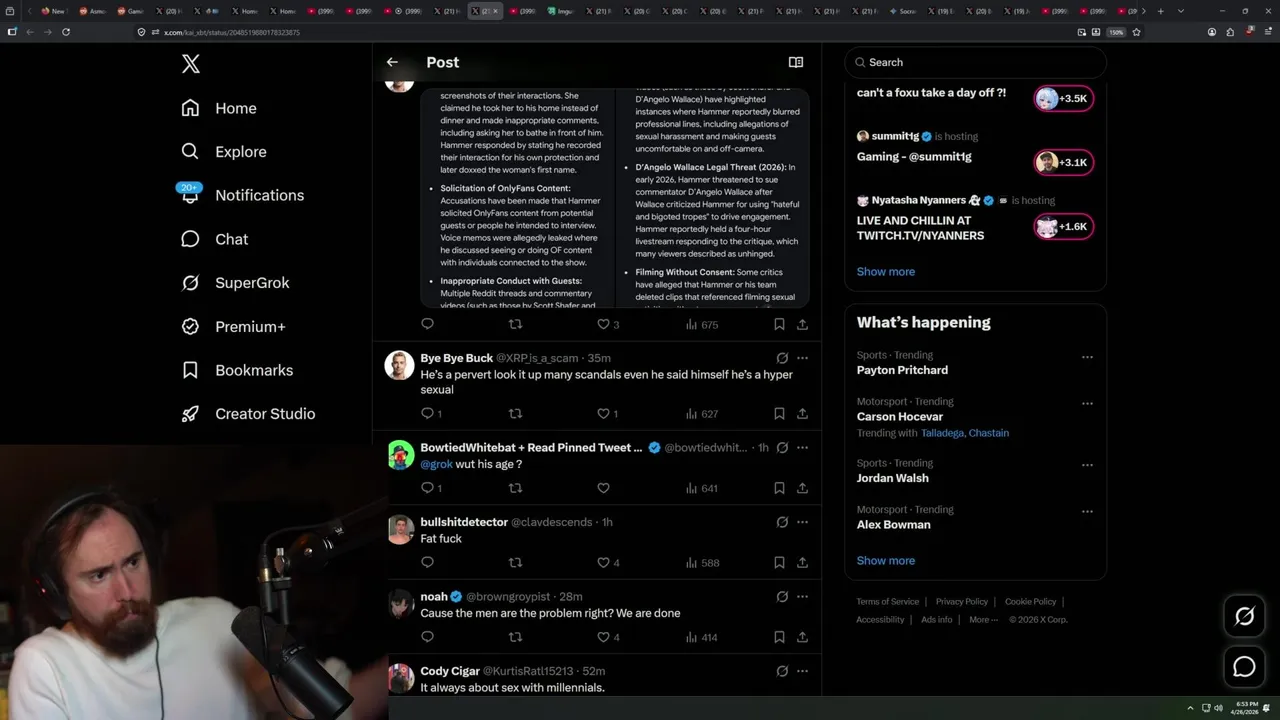Open floating chat messages button

[x=1245, y=667]
